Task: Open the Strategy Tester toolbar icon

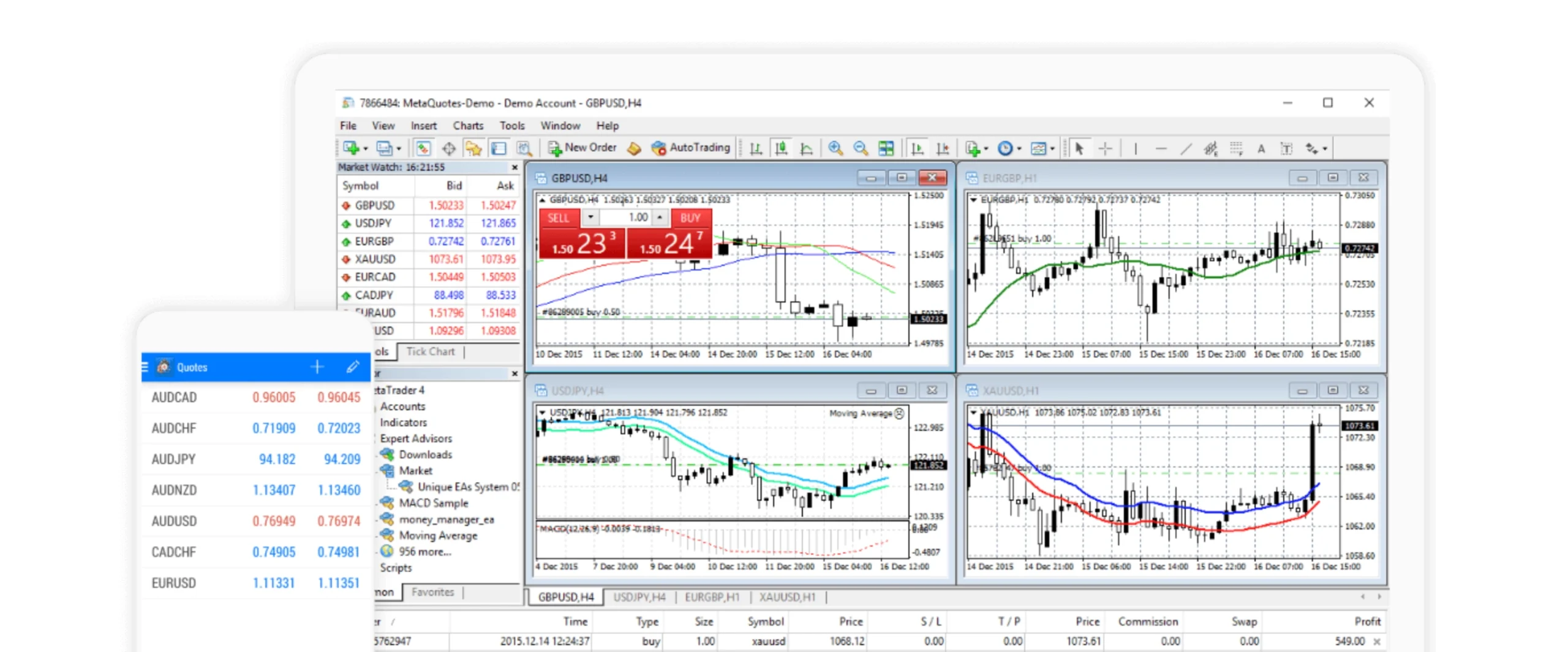Action: (524, 148)
